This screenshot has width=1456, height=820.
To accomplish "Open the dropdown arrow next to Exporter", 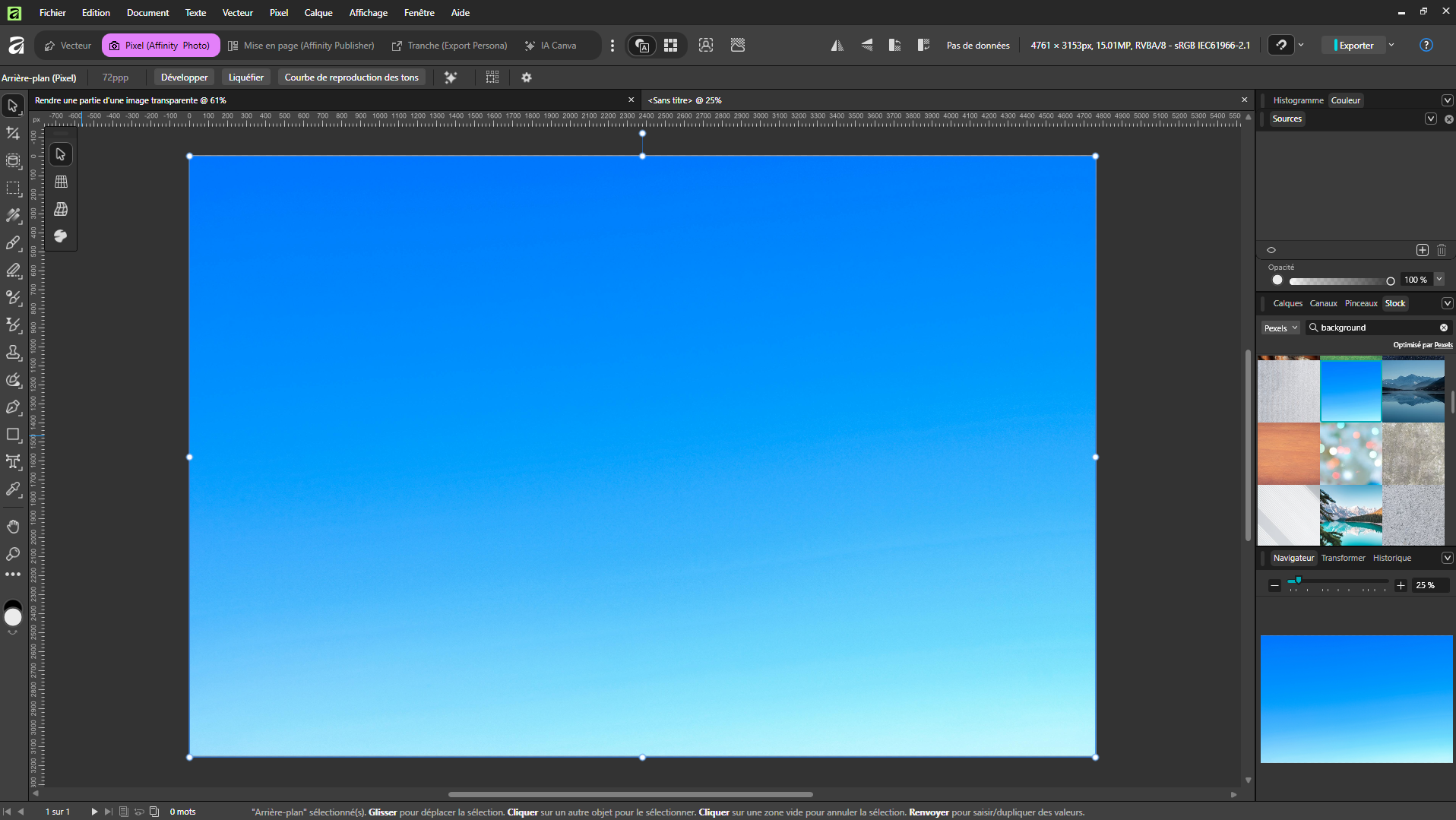I will (x=1391, y=46).
